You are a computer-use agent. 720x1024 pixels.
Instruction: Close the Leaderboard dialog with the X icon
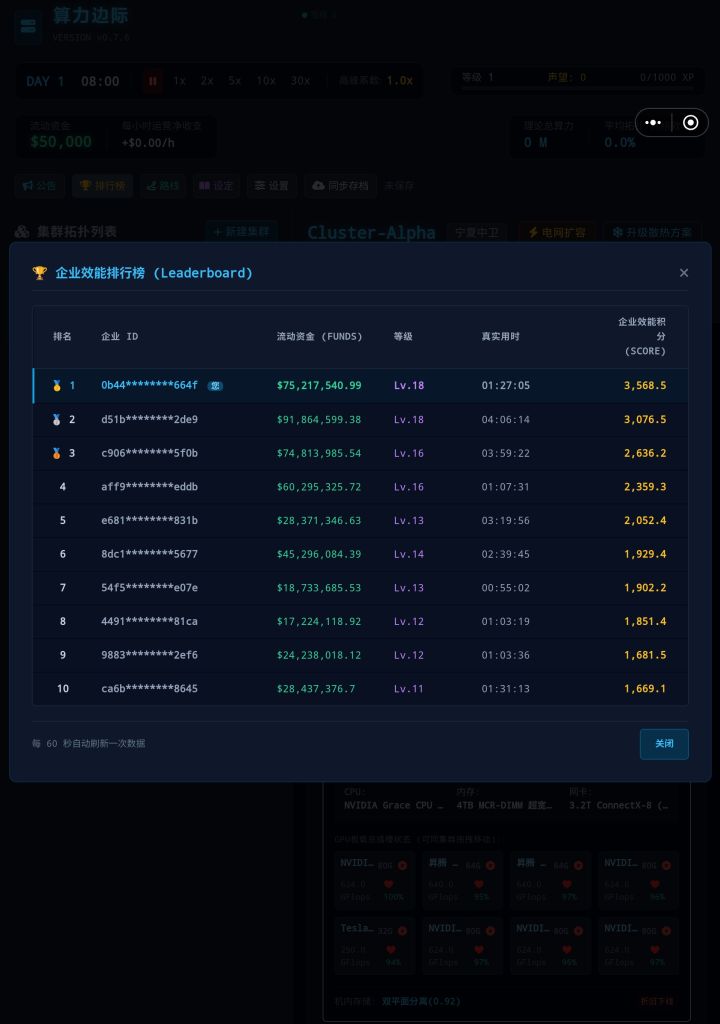[683, 273]
